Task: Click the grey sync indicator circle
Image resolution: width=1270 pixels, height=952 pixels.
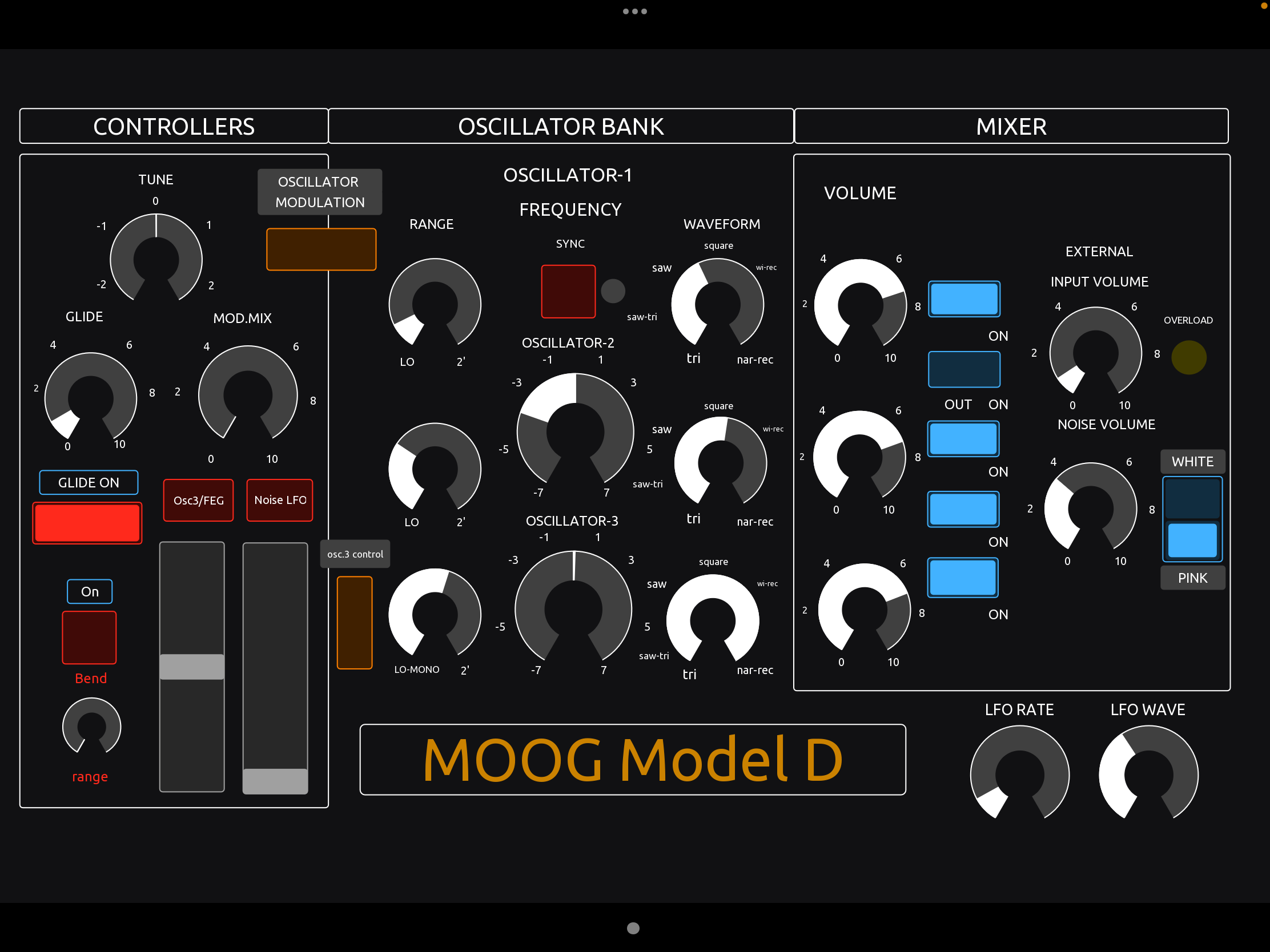Action: click(613, 291)
